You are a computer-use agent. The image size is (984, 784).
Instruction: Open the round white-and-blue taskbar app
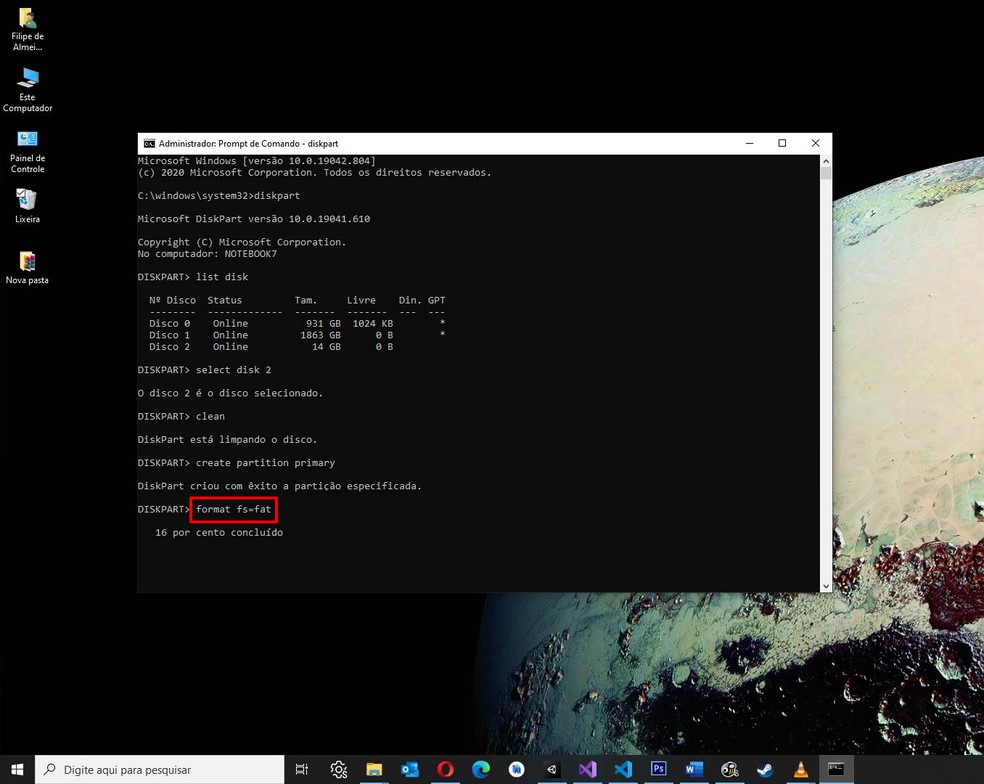click(x=516, y=770)
